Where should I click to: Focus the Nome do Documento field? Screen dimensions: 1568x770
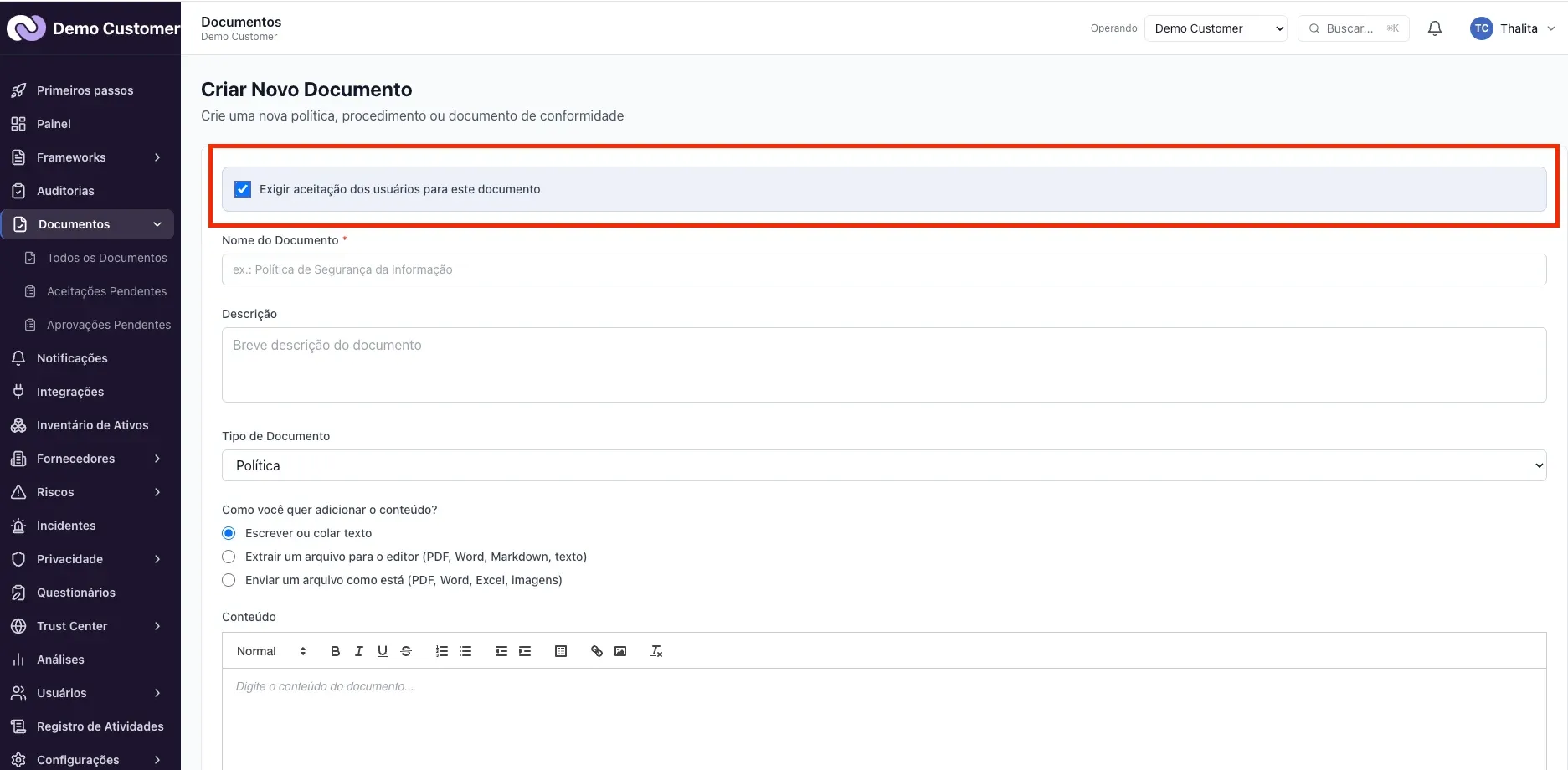pos(884,269)
